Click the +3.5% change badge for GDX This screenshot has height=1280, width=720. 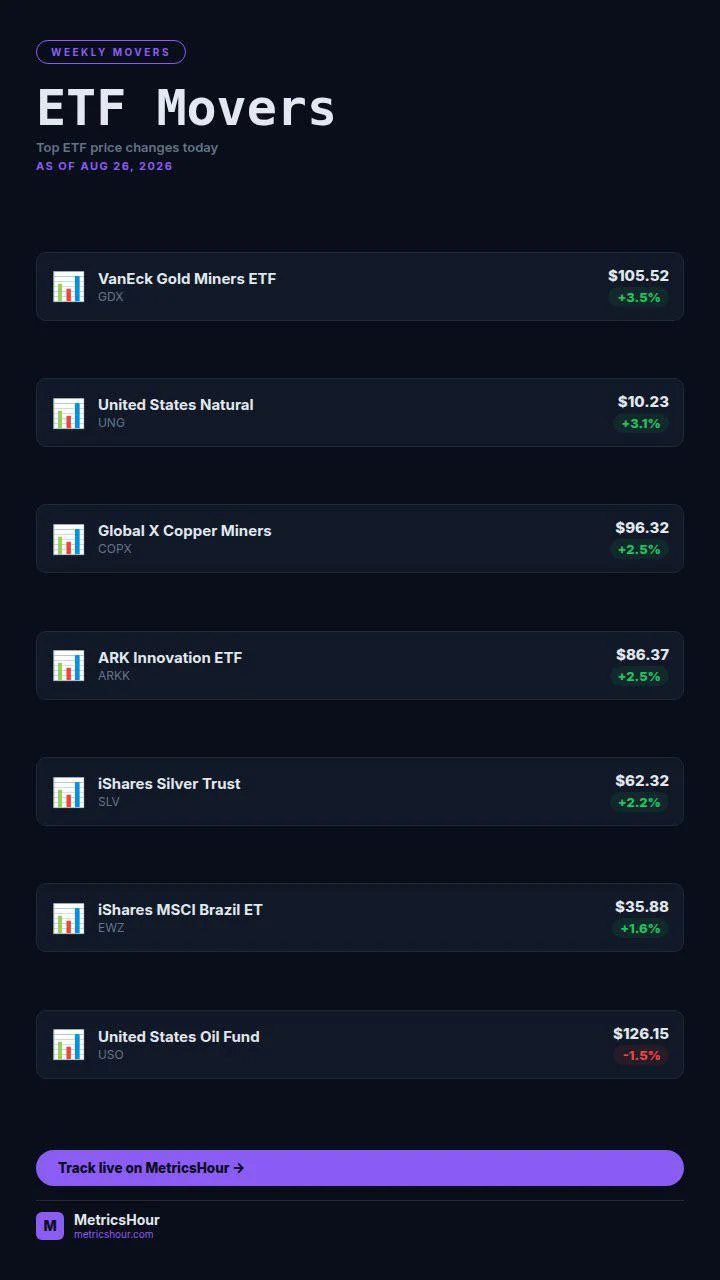coord(639,298)
